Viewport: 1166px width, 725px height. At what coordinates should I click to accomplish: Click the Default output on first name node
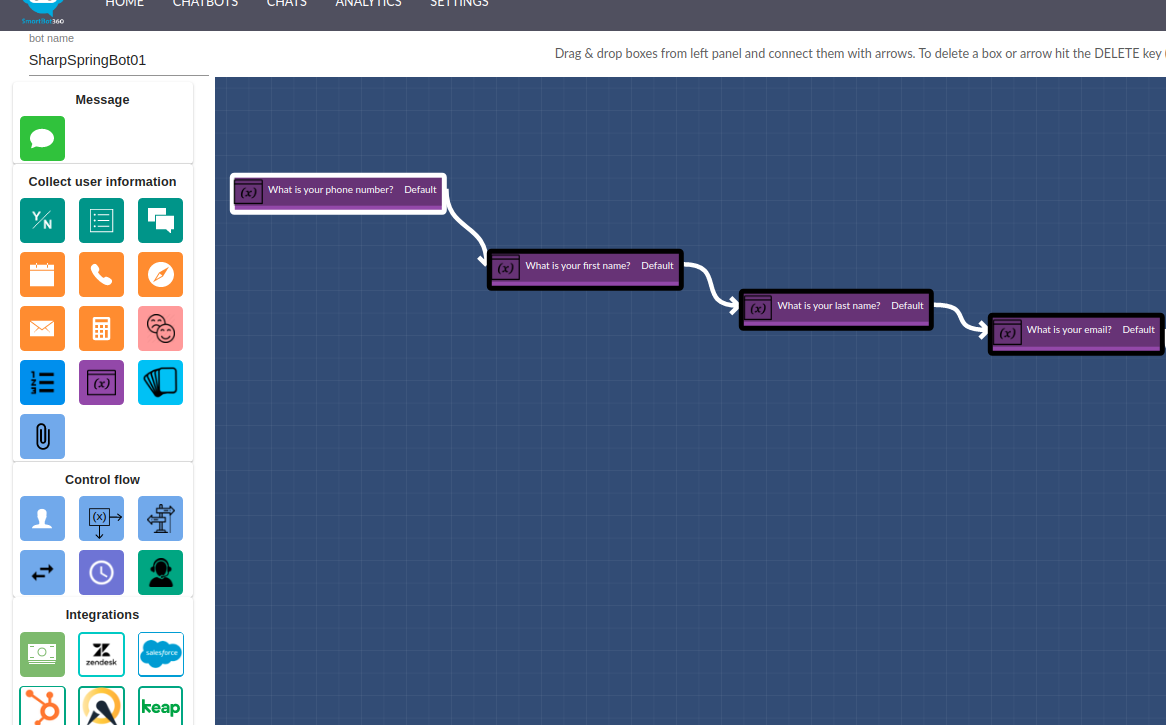pos(657,265)
